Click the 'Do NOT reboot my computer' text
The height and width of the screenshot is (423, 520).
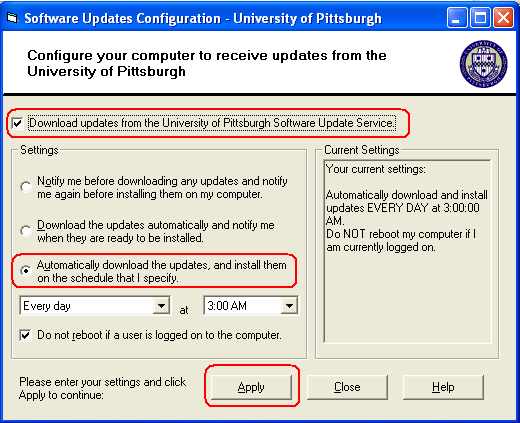[x=401, y=241]
